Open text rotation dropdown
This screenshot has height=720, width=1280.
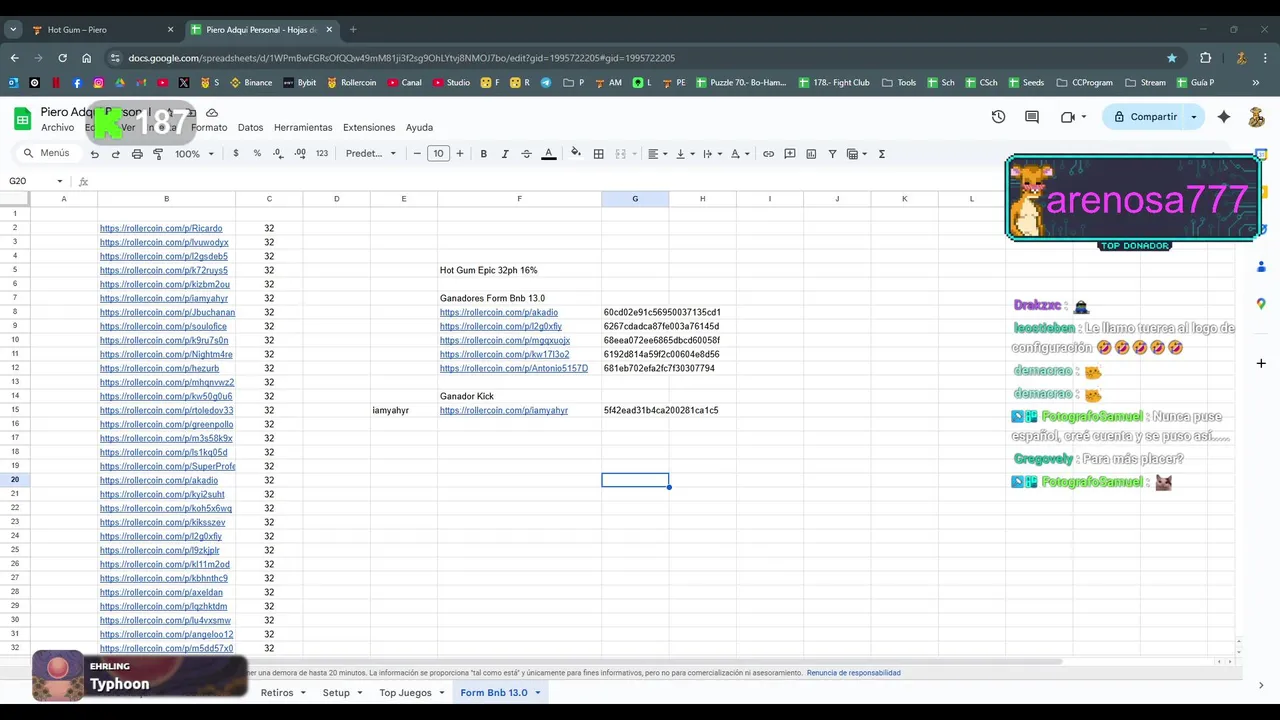738,154
